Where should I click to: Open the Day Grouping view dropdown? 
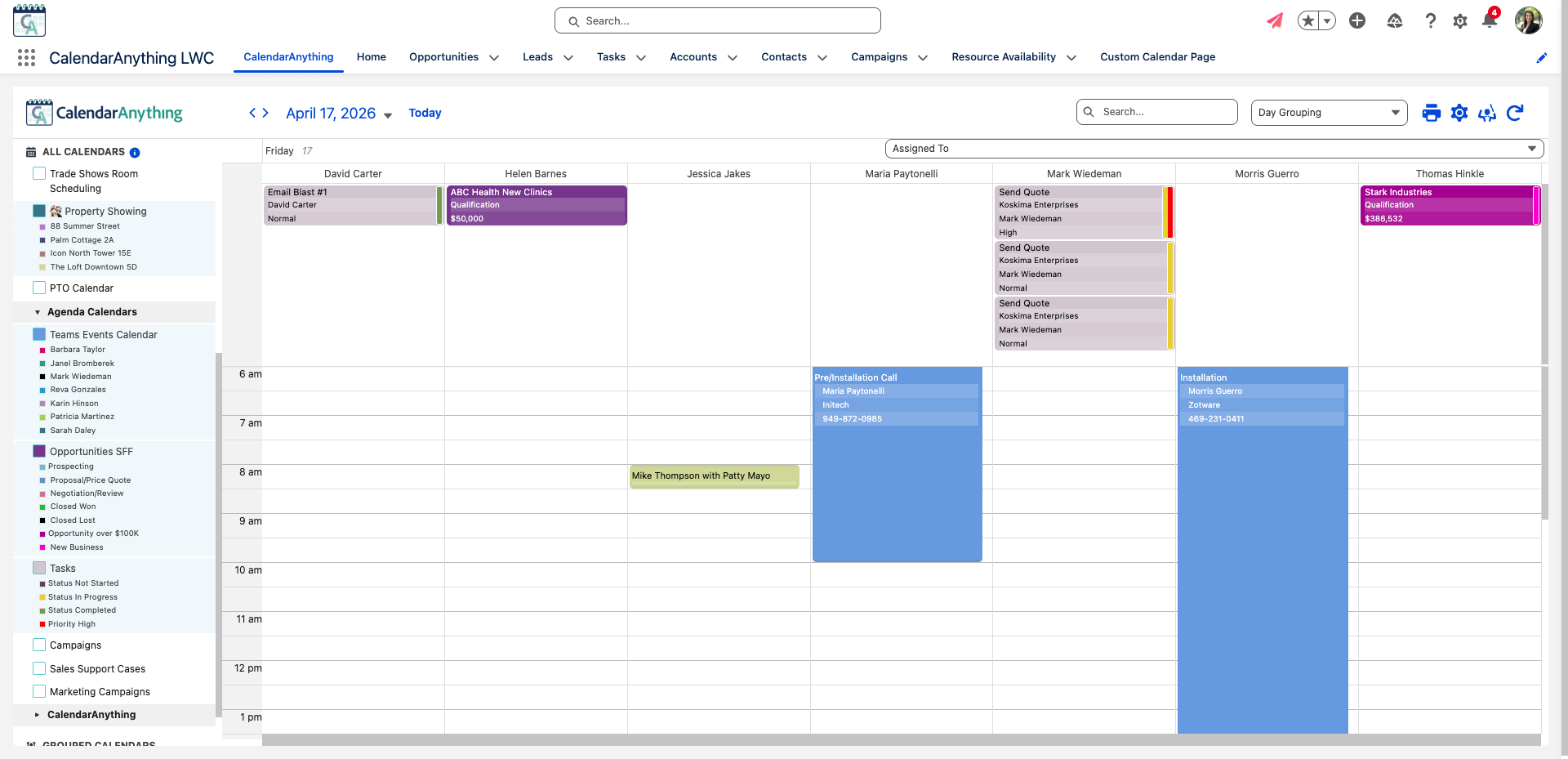click(x=1329, y=113)
